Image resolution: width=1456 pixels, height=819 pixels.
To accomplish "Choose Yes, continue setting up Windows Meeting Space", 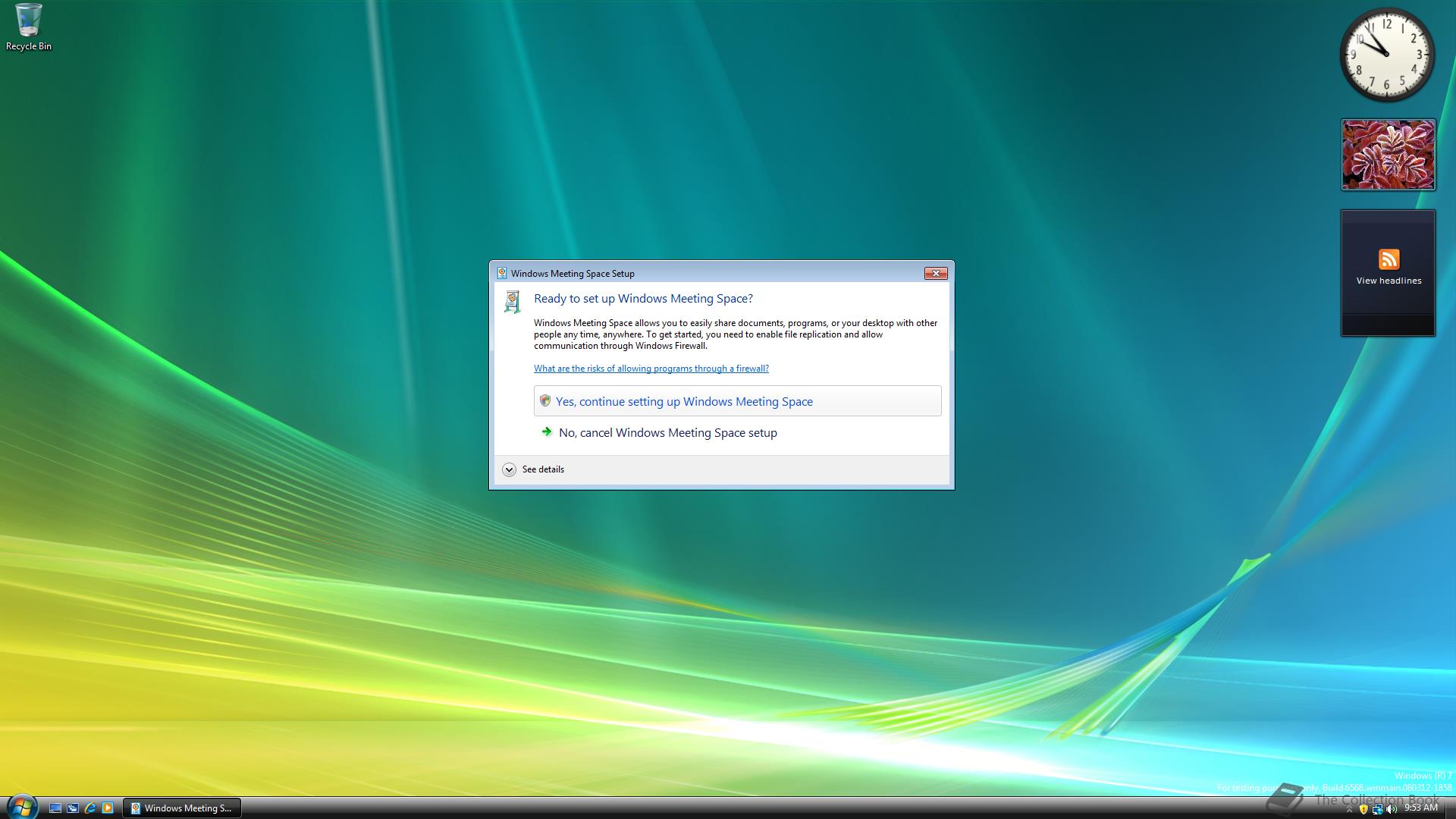I will click(x=737, y=401).
